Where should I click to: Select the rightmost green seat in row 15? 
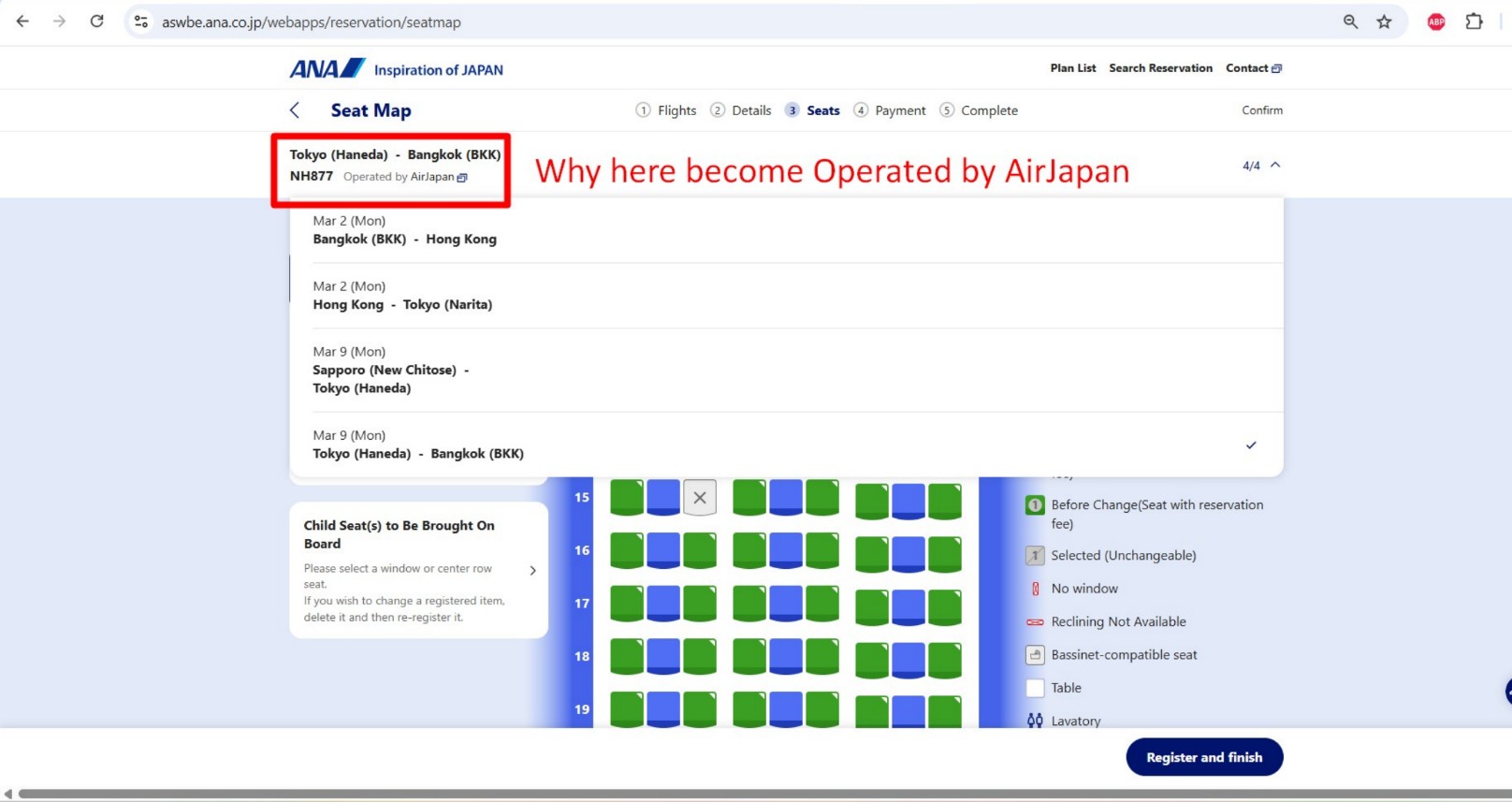coord(945,502)
